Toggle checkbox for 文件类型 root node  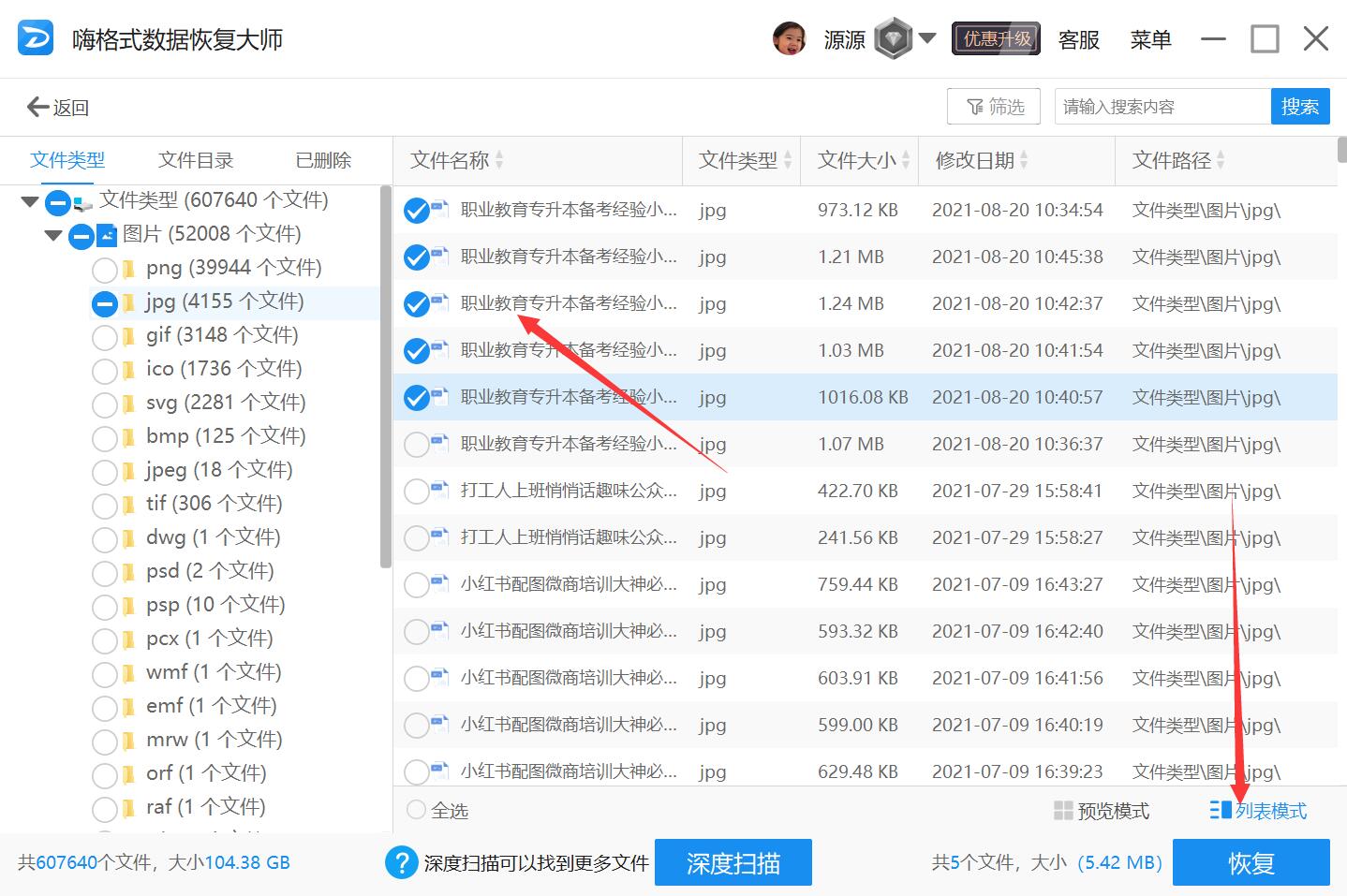[x=58, y=201]
